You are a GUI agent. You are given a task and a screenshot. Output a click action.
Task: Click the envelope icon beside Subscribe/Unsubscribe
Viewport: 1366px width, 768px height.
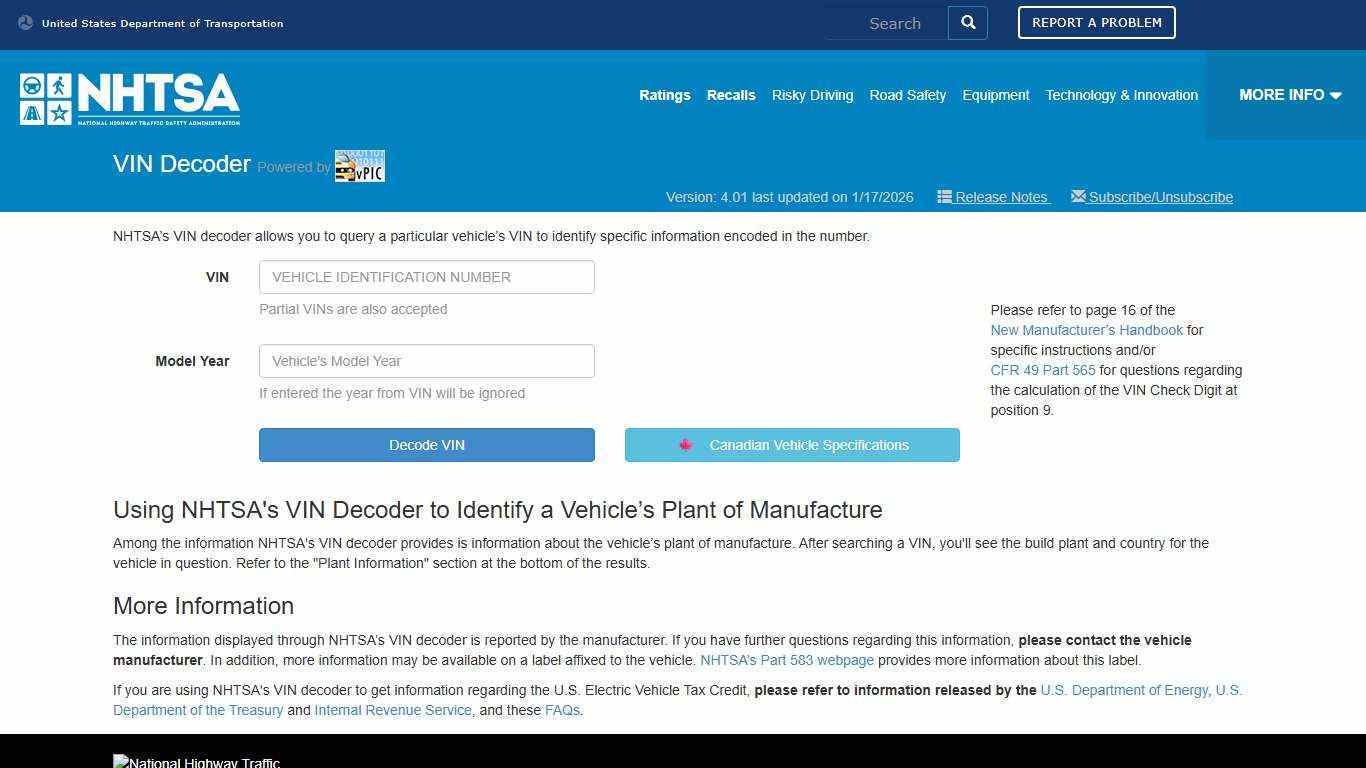pos(1077,196)
